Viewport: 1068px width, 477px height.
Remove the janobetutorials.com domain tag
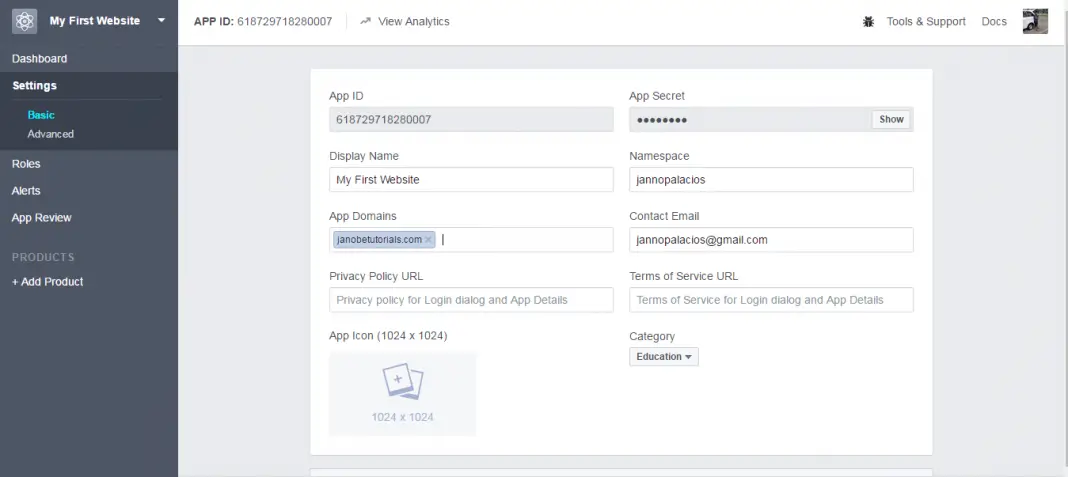429,240
